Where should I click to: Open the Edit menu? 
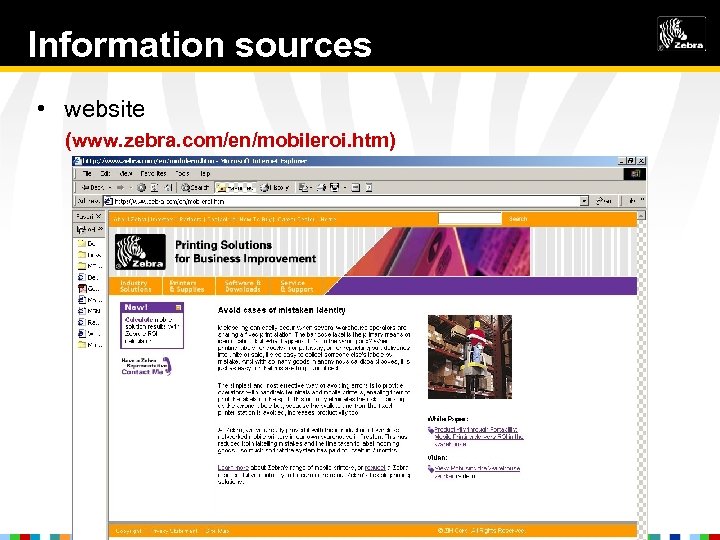pyautogui.click(x=106, y=174)
